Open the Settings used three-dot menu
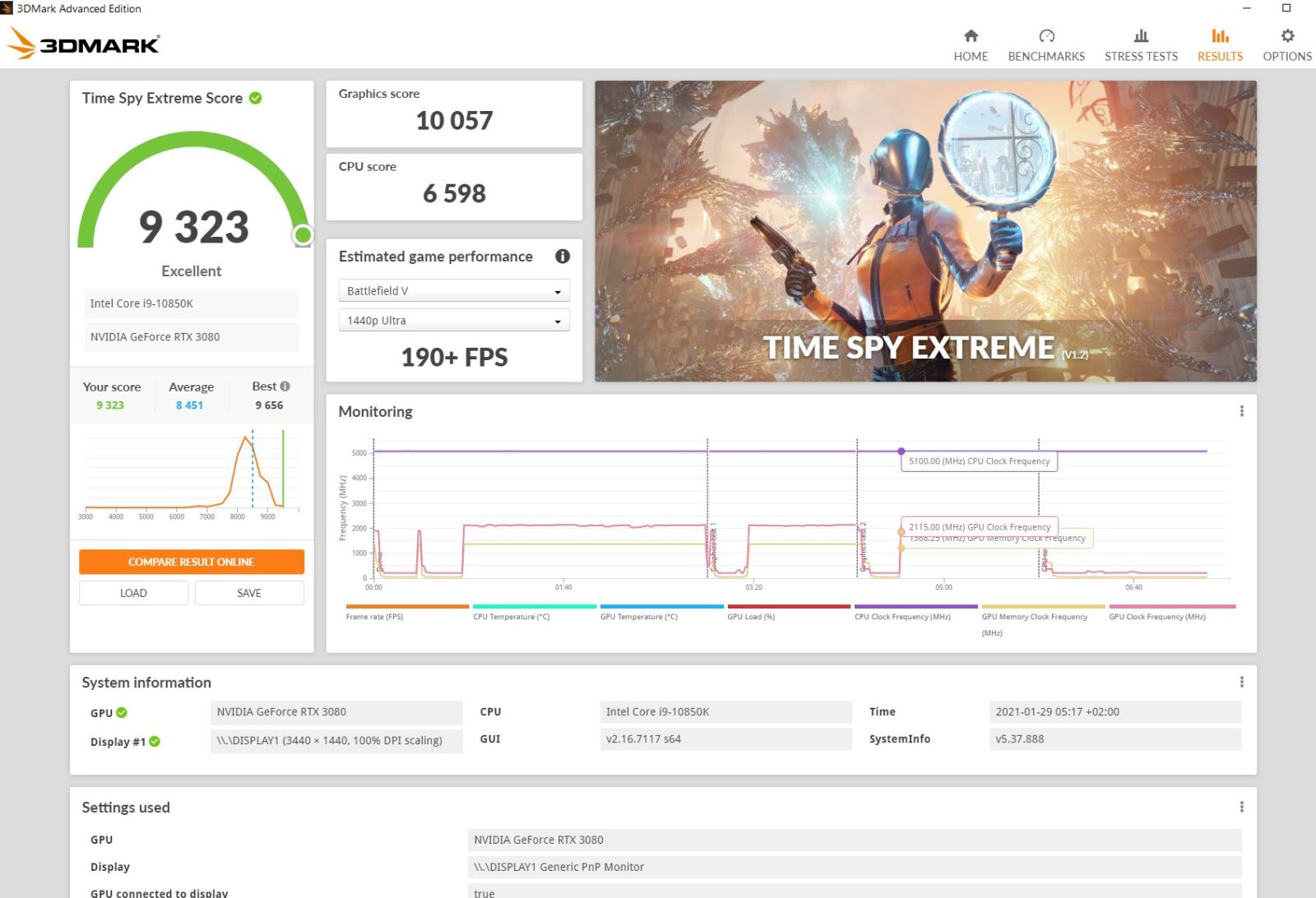The width and height of the screenshot is (1316, 898). click(1241, 807)
